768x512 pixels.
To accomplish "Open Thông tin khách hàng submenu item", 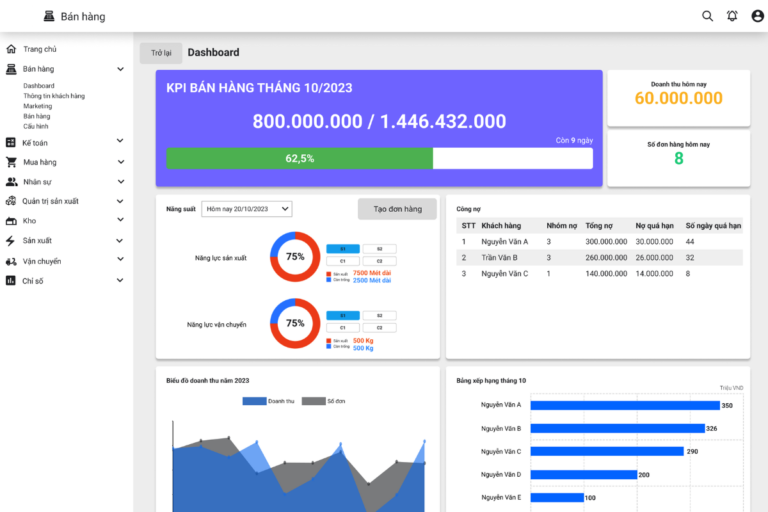I will tap(54, 96).
